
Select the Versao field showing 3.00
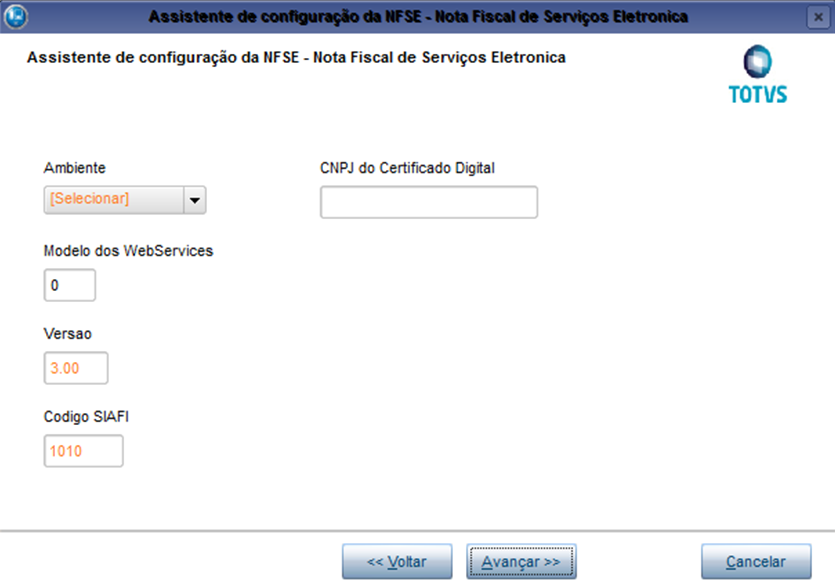76,368
